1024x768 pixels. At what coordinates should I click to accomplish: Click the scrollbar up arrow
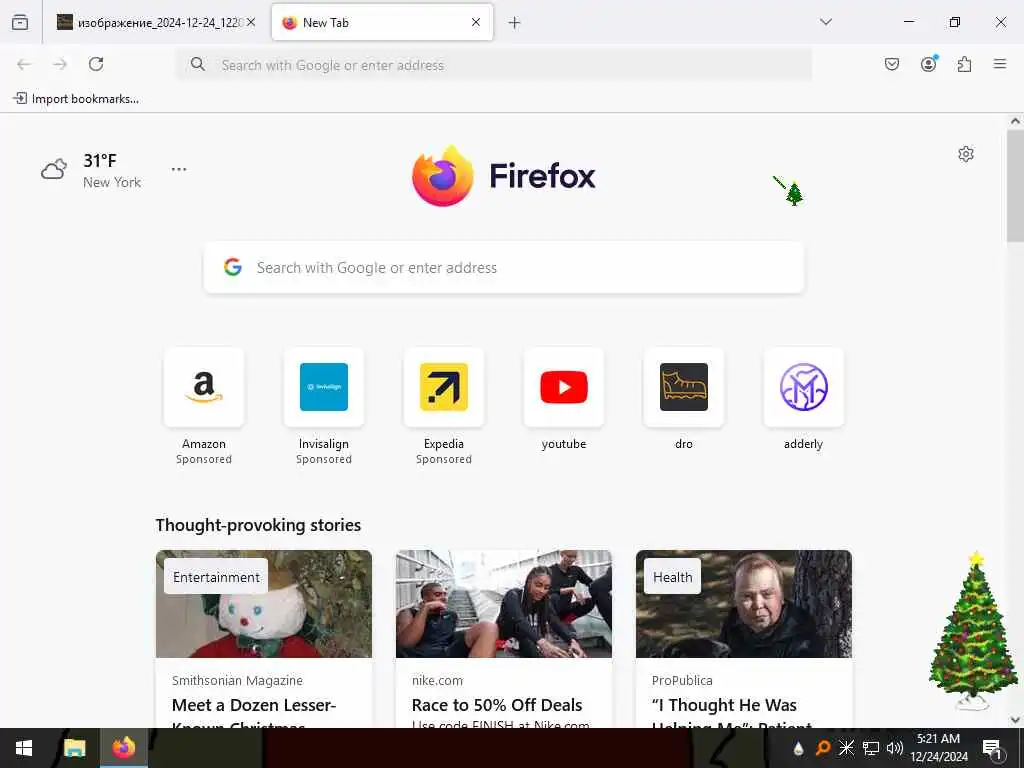[x=1015, y=121]
